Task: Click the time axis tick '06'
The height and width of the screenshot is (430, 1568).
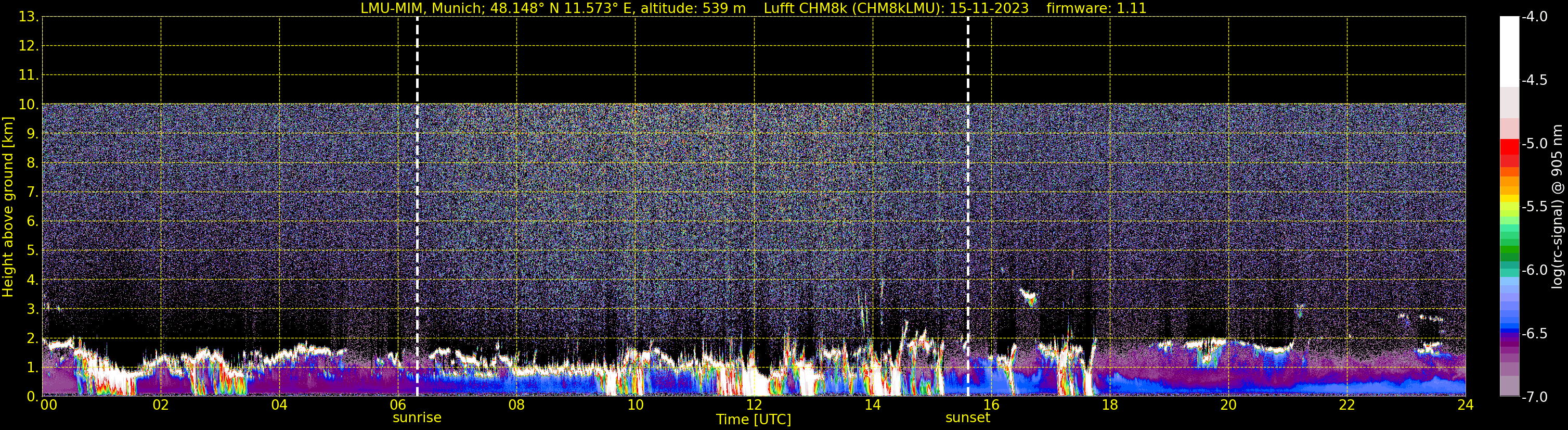Action: [398, 405]
